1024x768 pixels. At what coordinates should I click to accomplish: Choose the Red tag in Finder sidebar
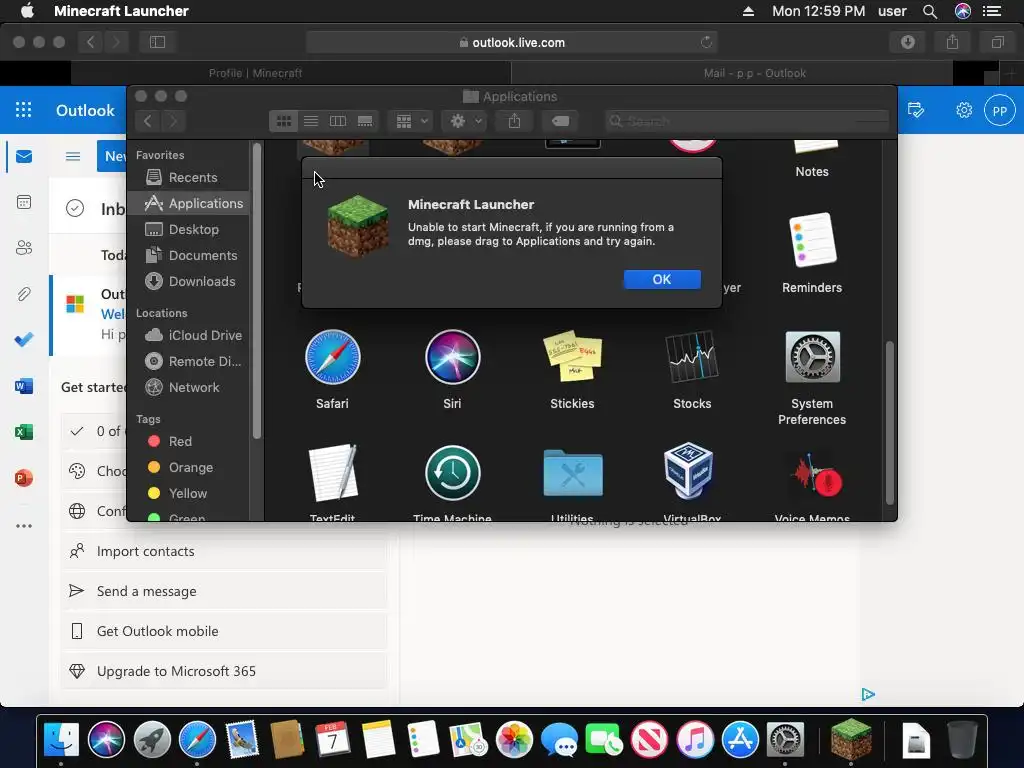pyautogui.click(x=189, y=441)
